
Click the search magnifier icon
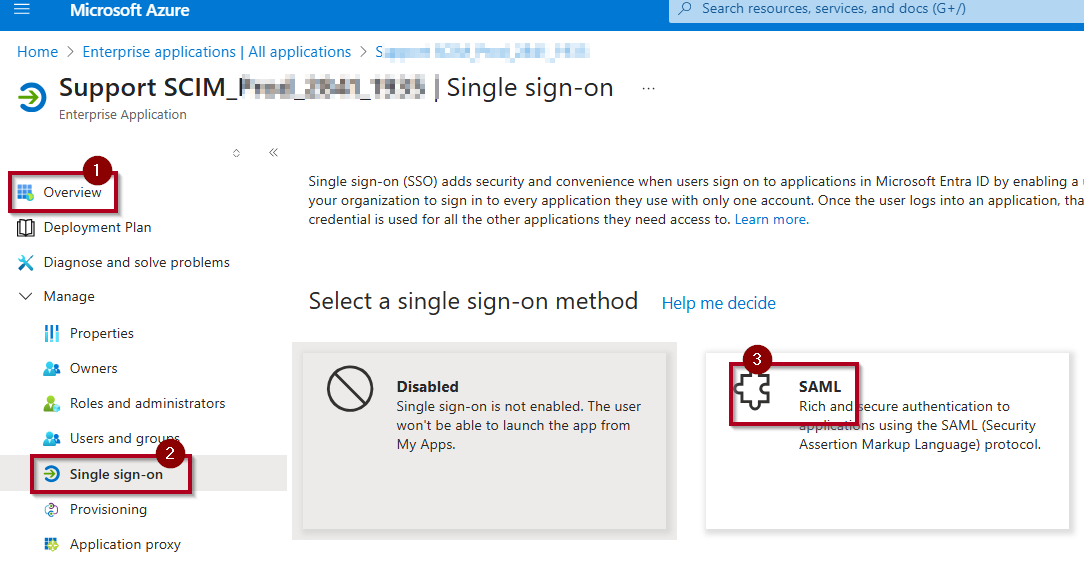(685, 9)
